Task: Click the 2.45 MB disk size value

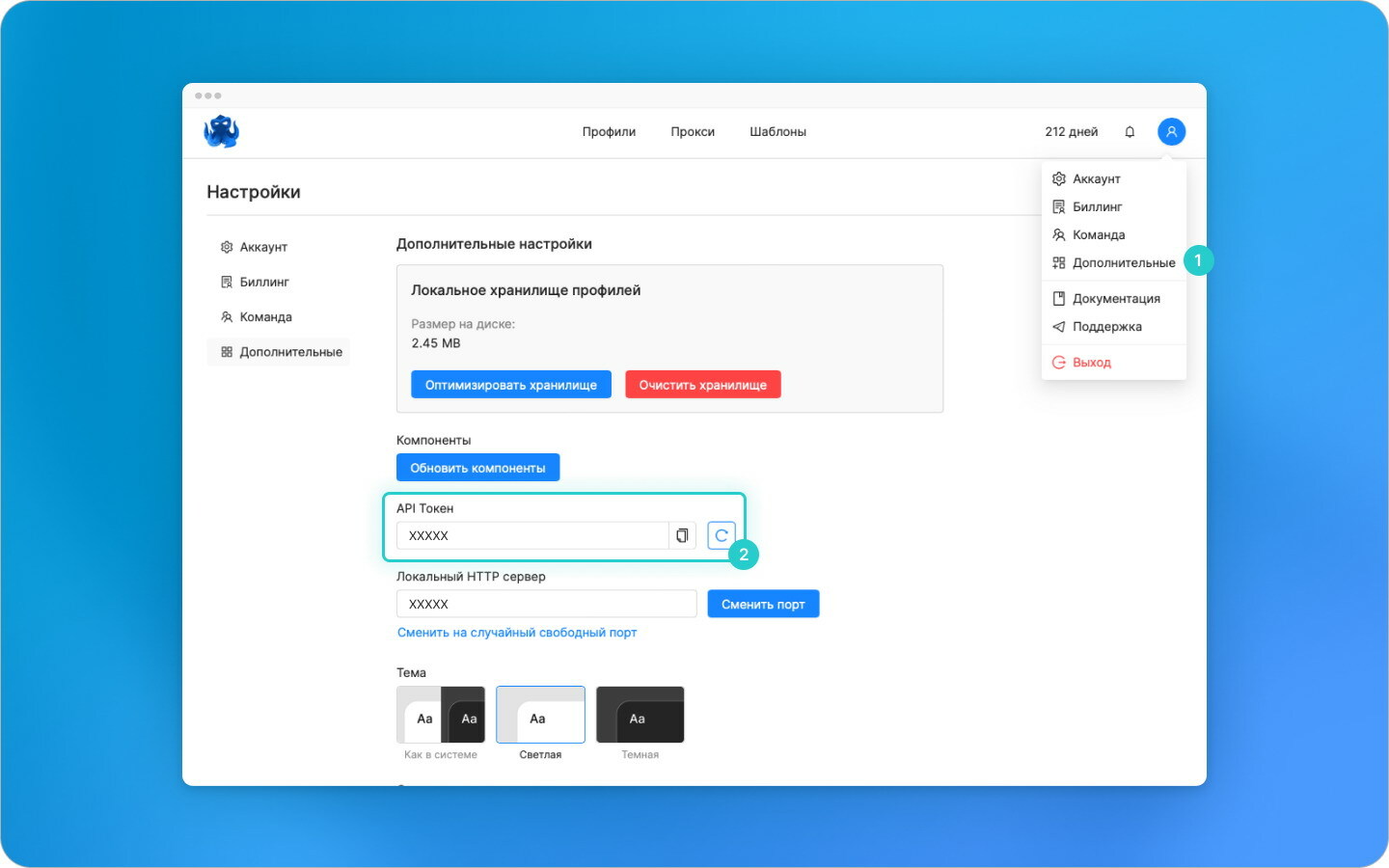Action: pyautogui.click(x=436, y=343)
